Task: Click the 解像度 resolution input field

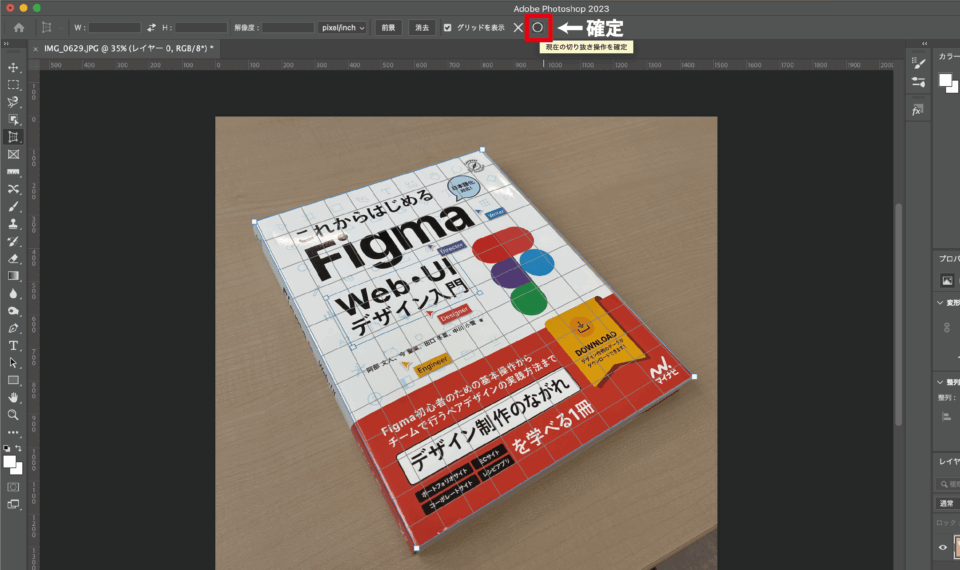Action: [288, 28]
